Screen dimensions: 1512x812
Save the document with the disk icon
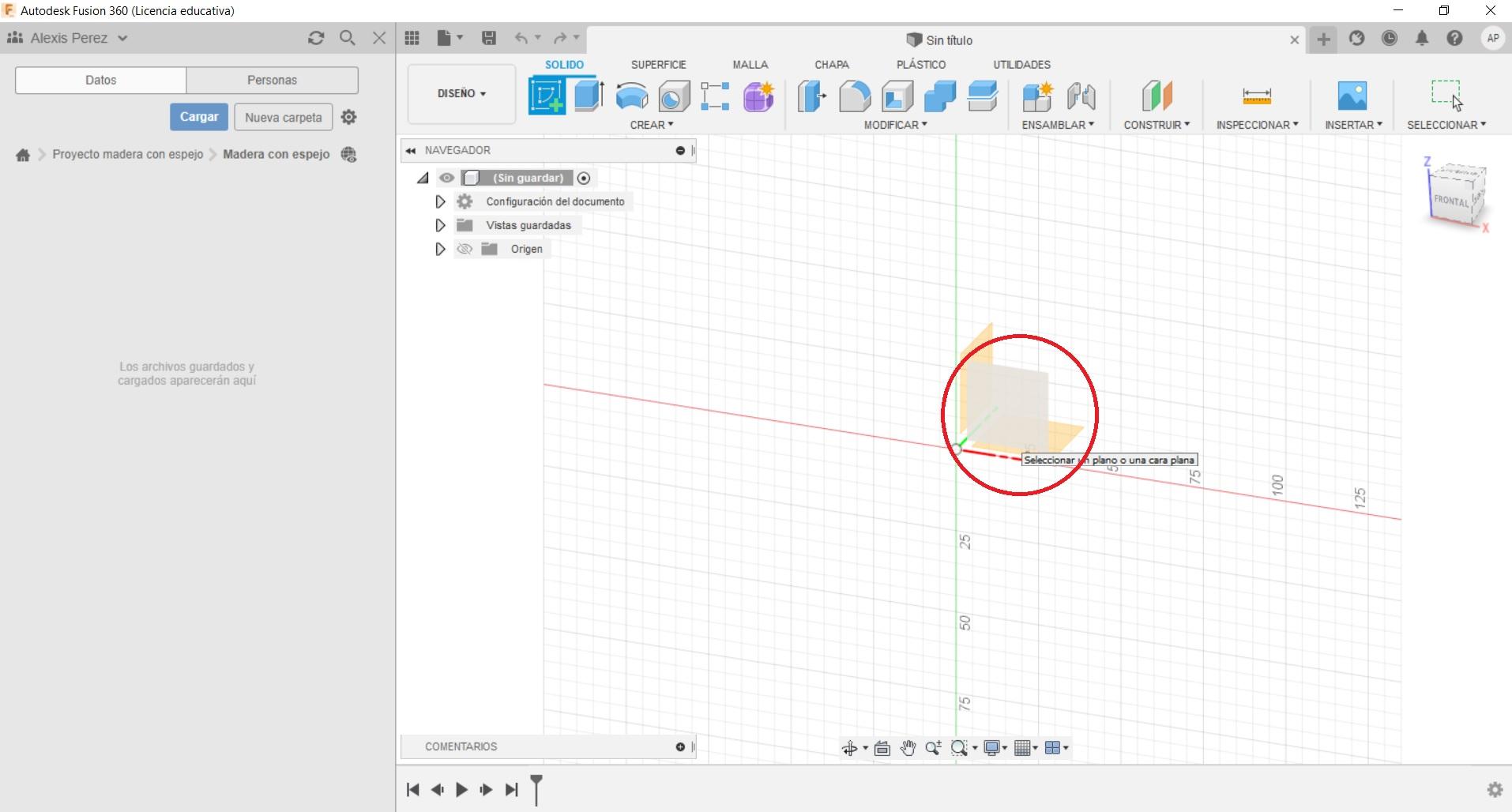[489, 38]
